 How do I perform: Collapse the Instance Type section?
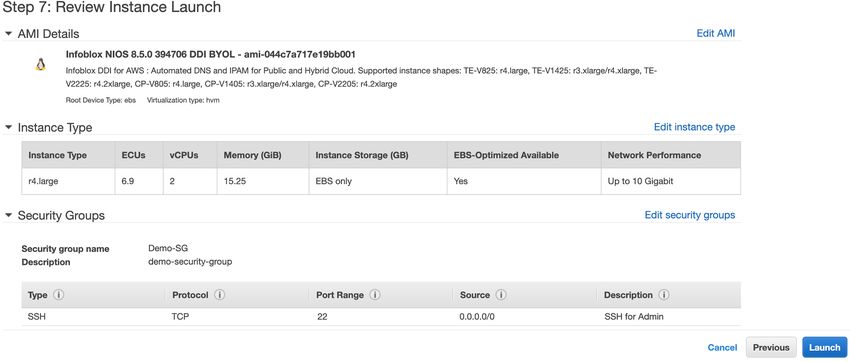coord(8,127)
